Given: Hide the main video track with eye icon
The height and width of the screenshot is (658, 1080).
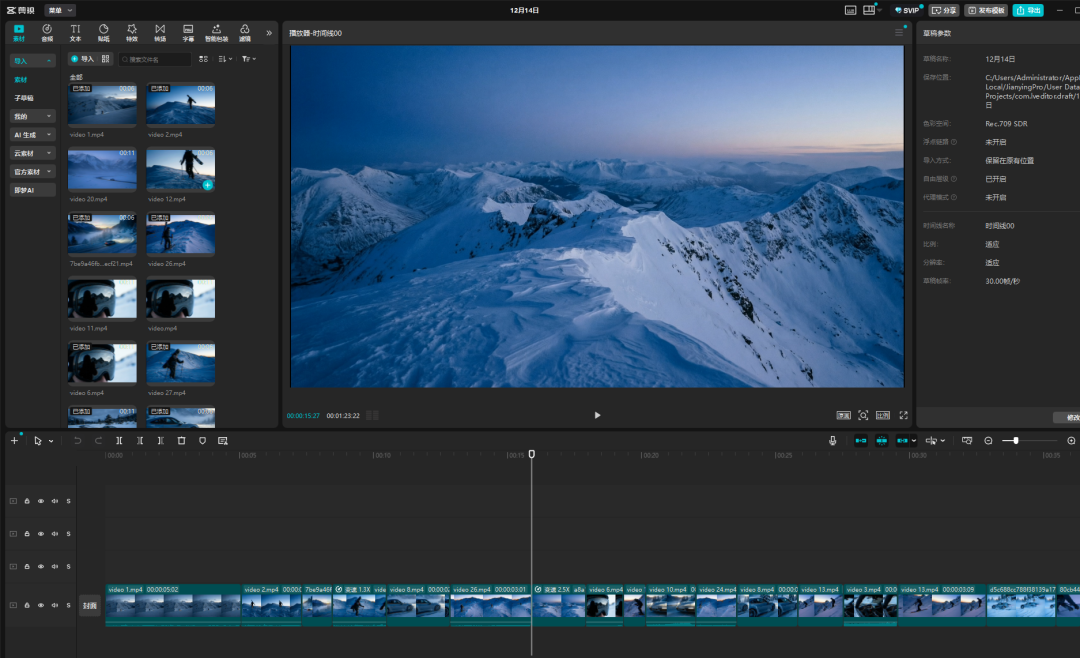Looking at the screenshot, I should point(41,605).
